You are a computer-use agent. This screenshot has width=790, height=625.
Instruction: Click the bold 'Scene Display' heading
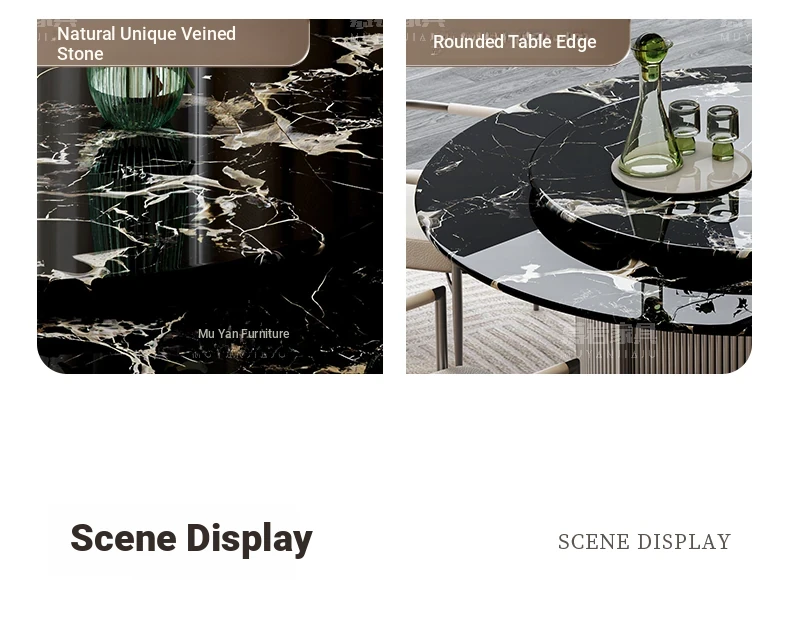pyautogui.click(x=191, y=539)
